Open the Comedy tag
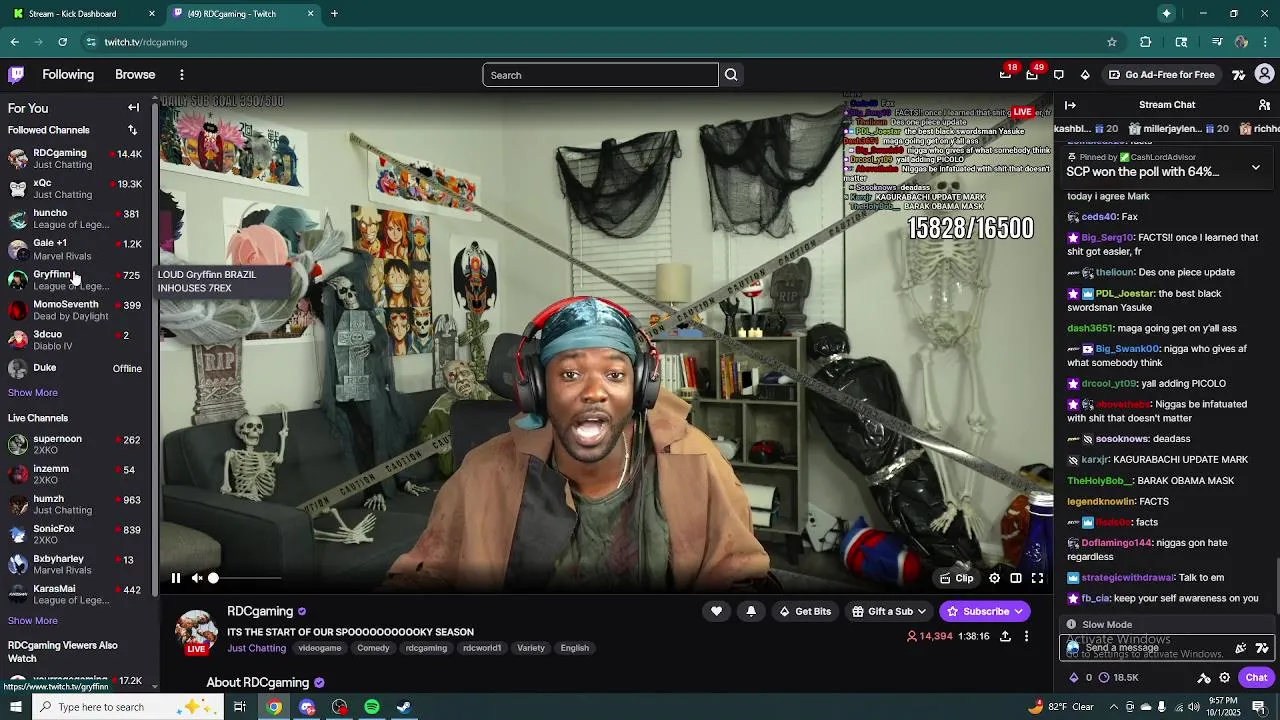1280x720 pixels. [373, 648]
